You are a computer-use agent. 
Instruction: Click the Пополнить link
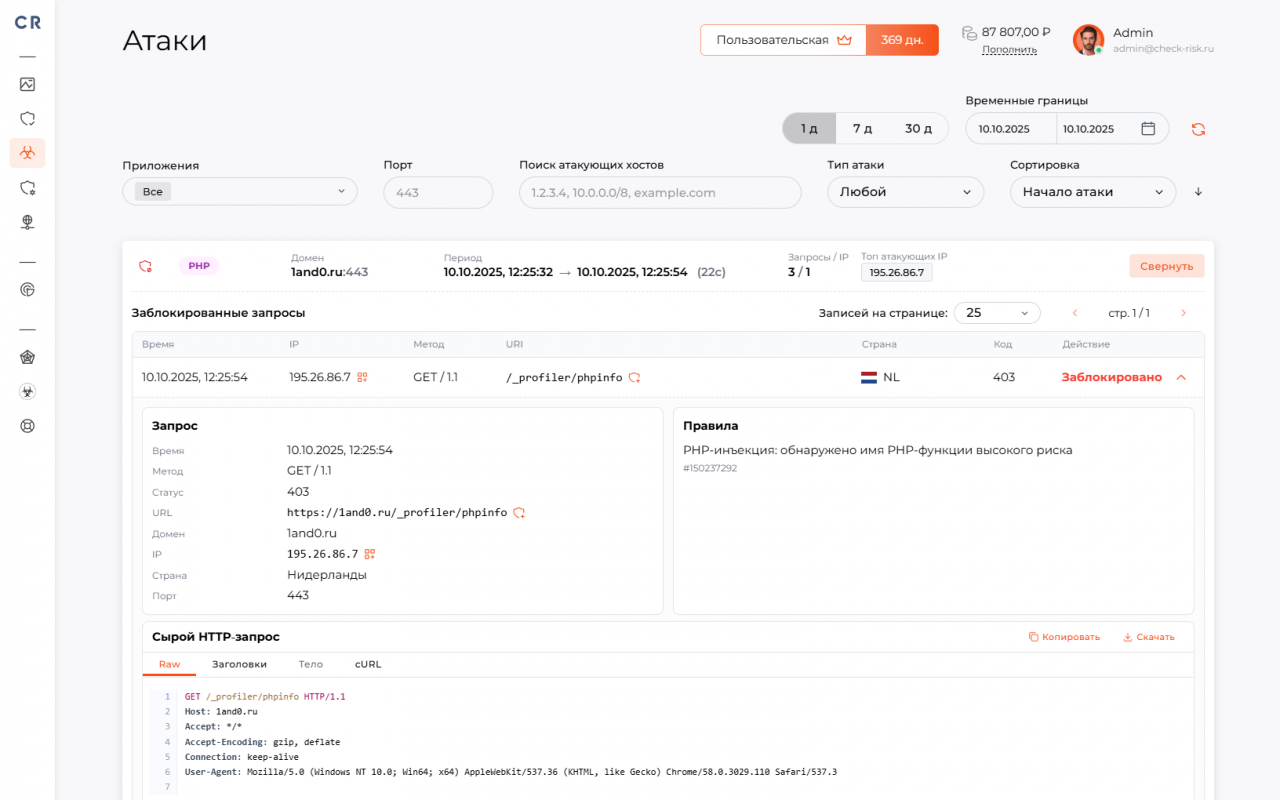(x=1009, y=49)
